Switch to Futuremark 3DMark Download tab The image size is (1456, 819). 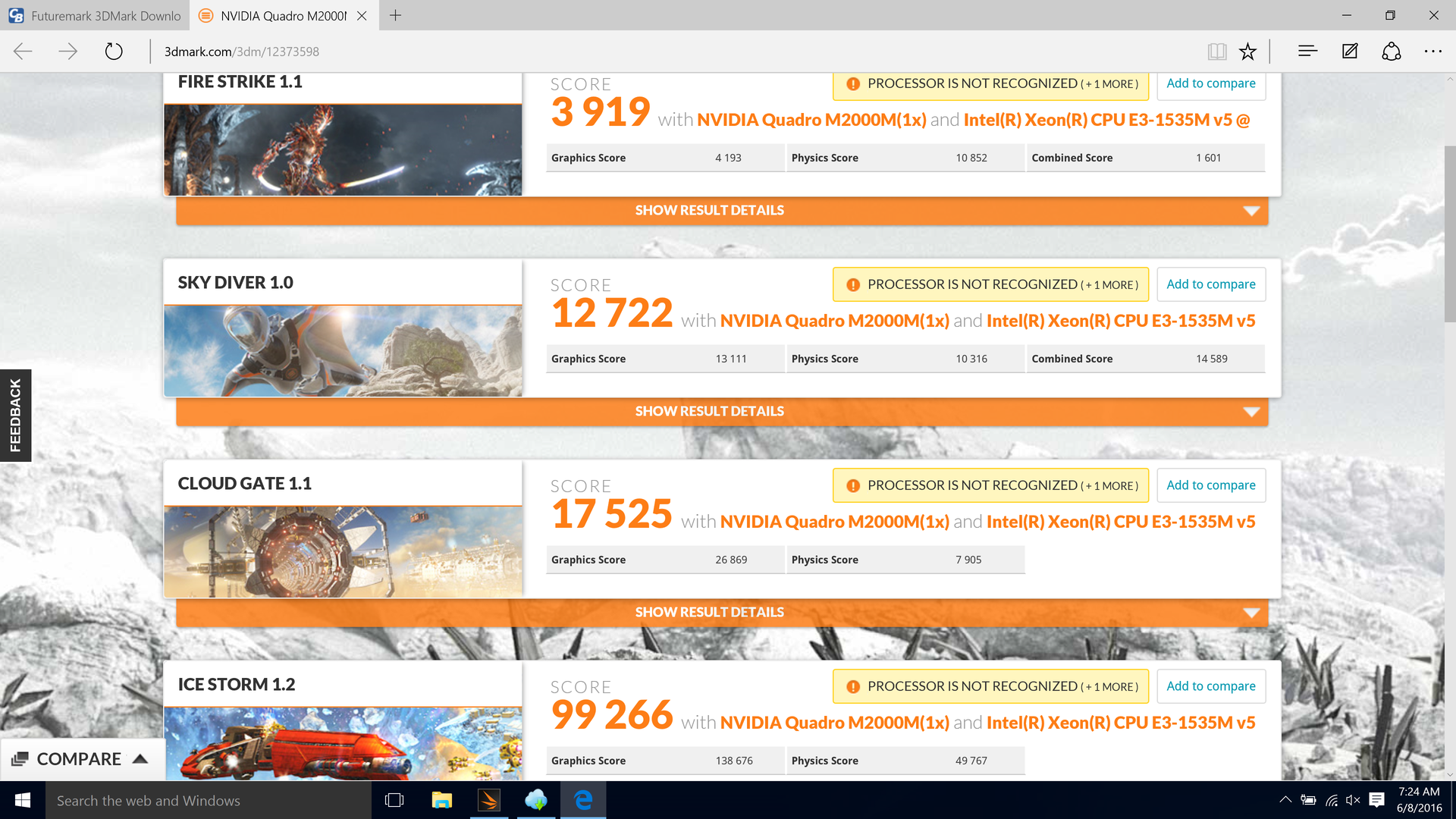(95, 15)
